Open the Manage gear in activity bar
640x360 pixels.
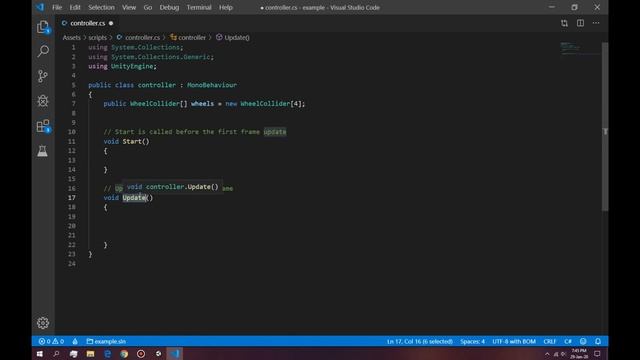coord(43,323)
